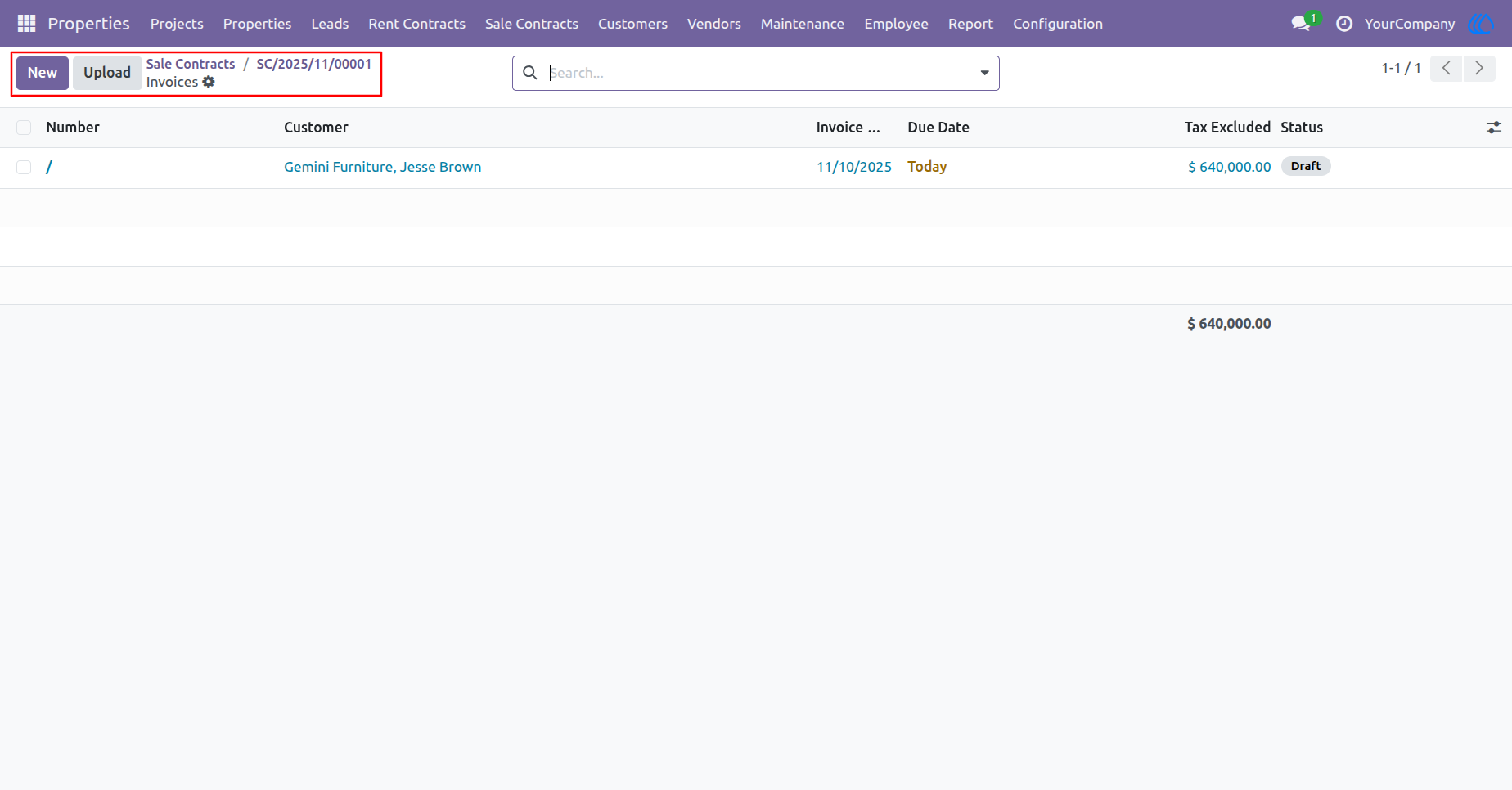This screenshot has width=1512, height=790.
Task: Open the conversations chat icon
Action: click(x=1301, y=24)
